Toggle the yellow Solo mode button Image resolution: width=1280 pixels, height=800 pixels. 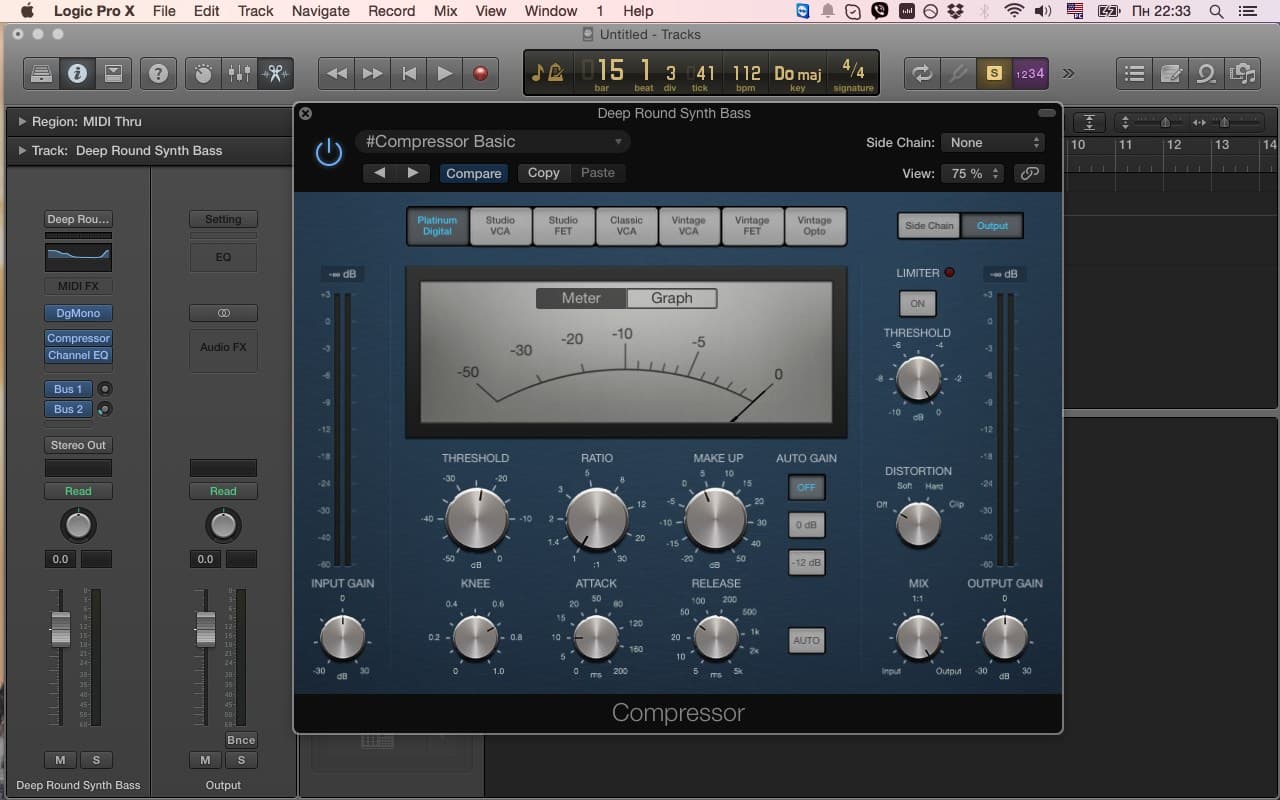(x=994, y=73)
